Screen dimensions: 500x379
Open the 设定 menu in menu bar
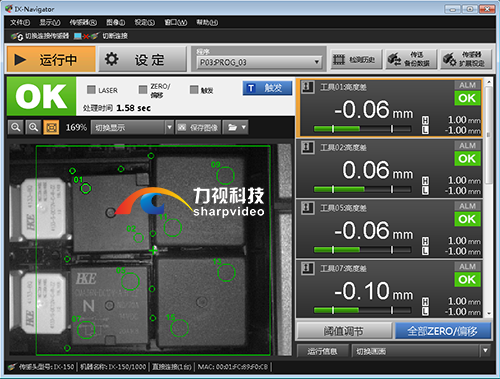pyautogui.click(x=145, y=22)
